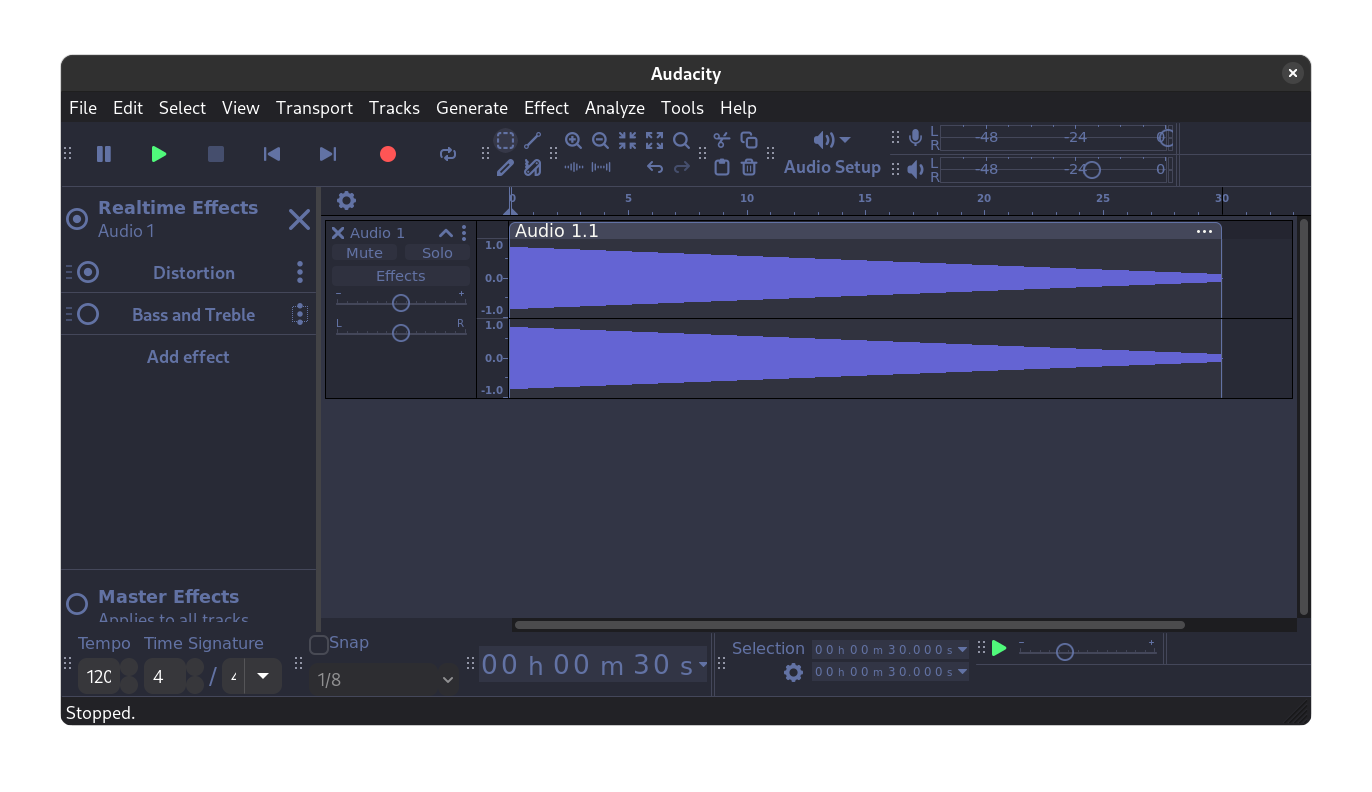1372x792 pixels.
Task: Solo the Audio 1 track
Action: coord(437,253)
